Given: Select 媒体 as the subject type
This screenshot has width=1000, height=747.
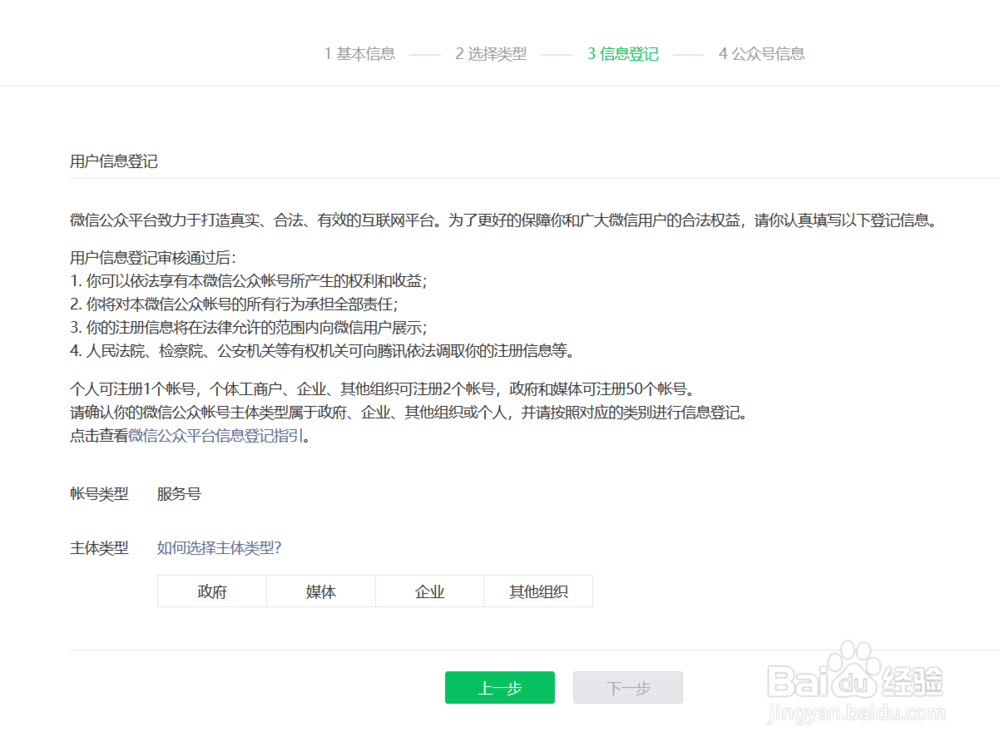Looking at the screenshot, I should click(321, 591).
